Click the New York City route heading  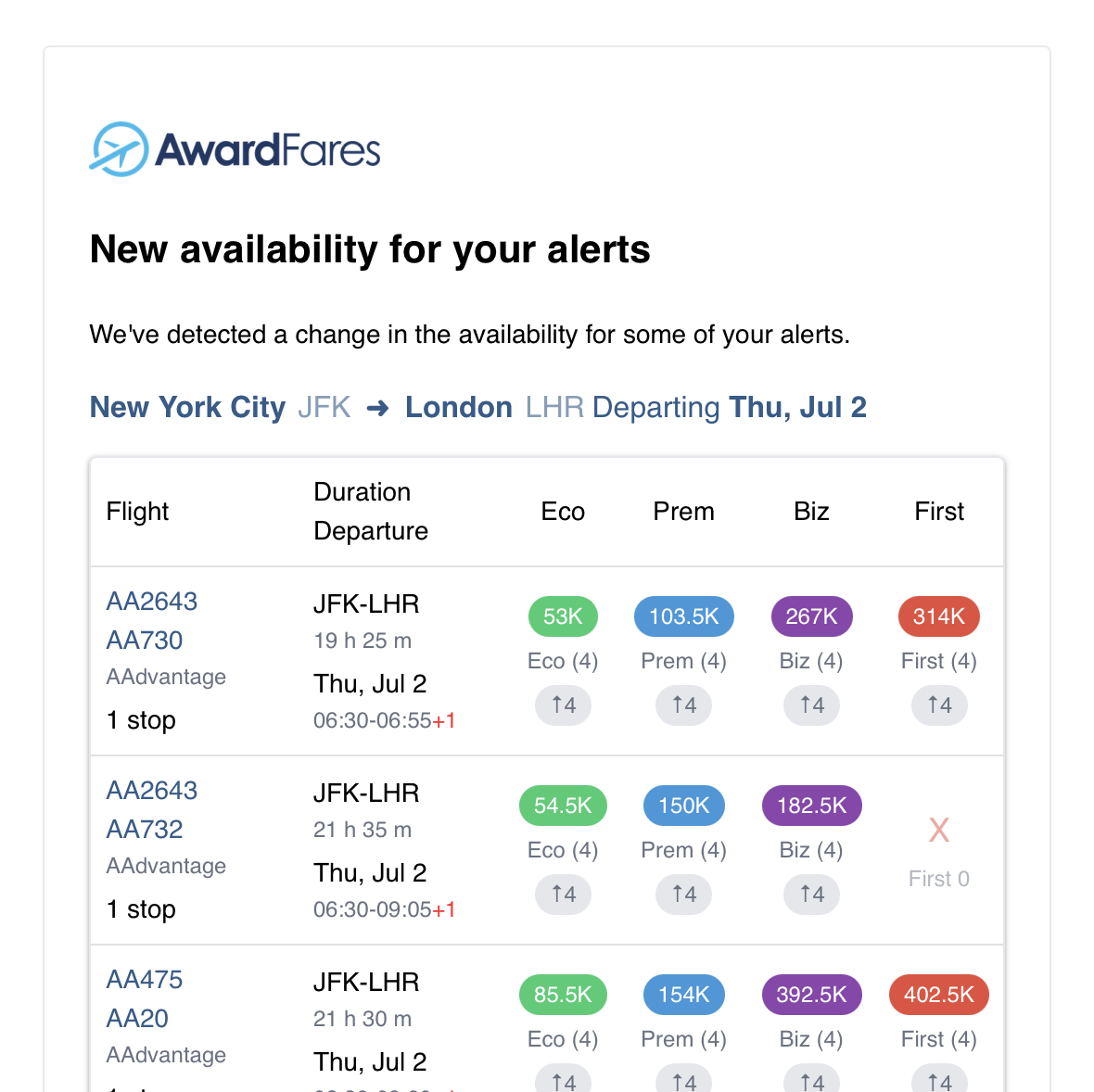click(187, 408)
